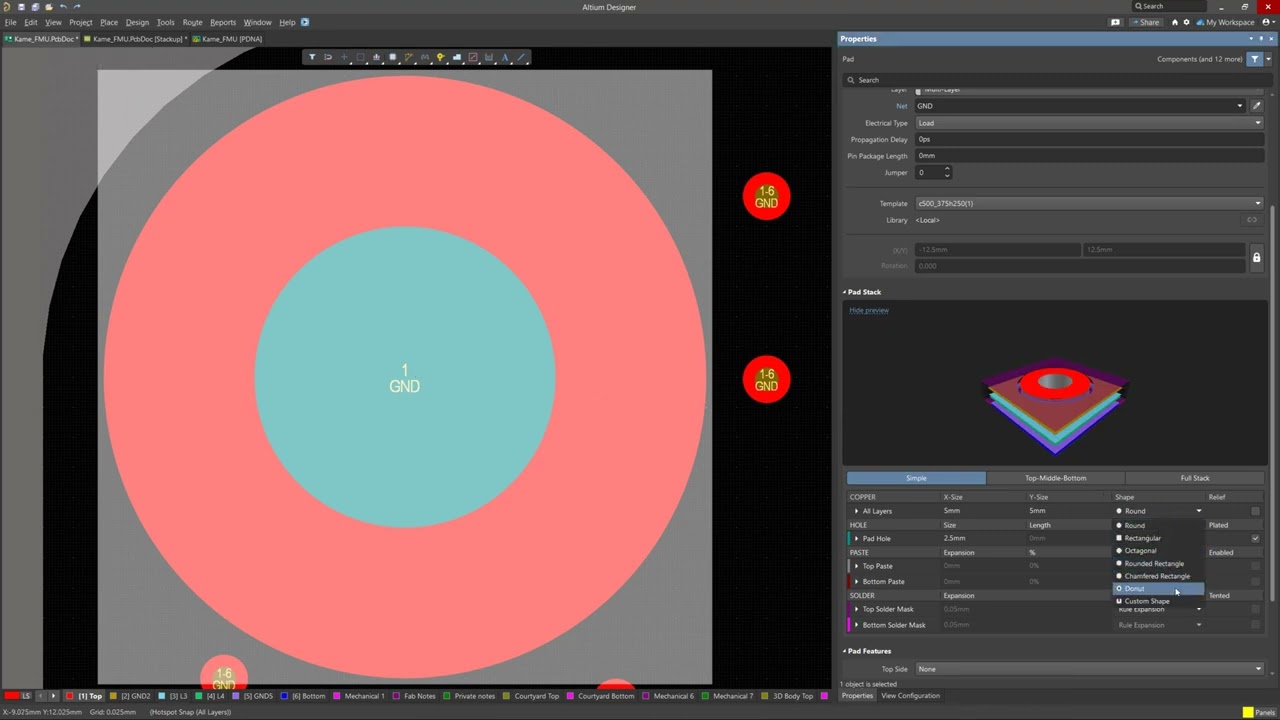The width and height of the screenshot is (1280, 720).
Task: Expand the Pad Hole row
Action: pyautogui.click(x=856, y=538)
